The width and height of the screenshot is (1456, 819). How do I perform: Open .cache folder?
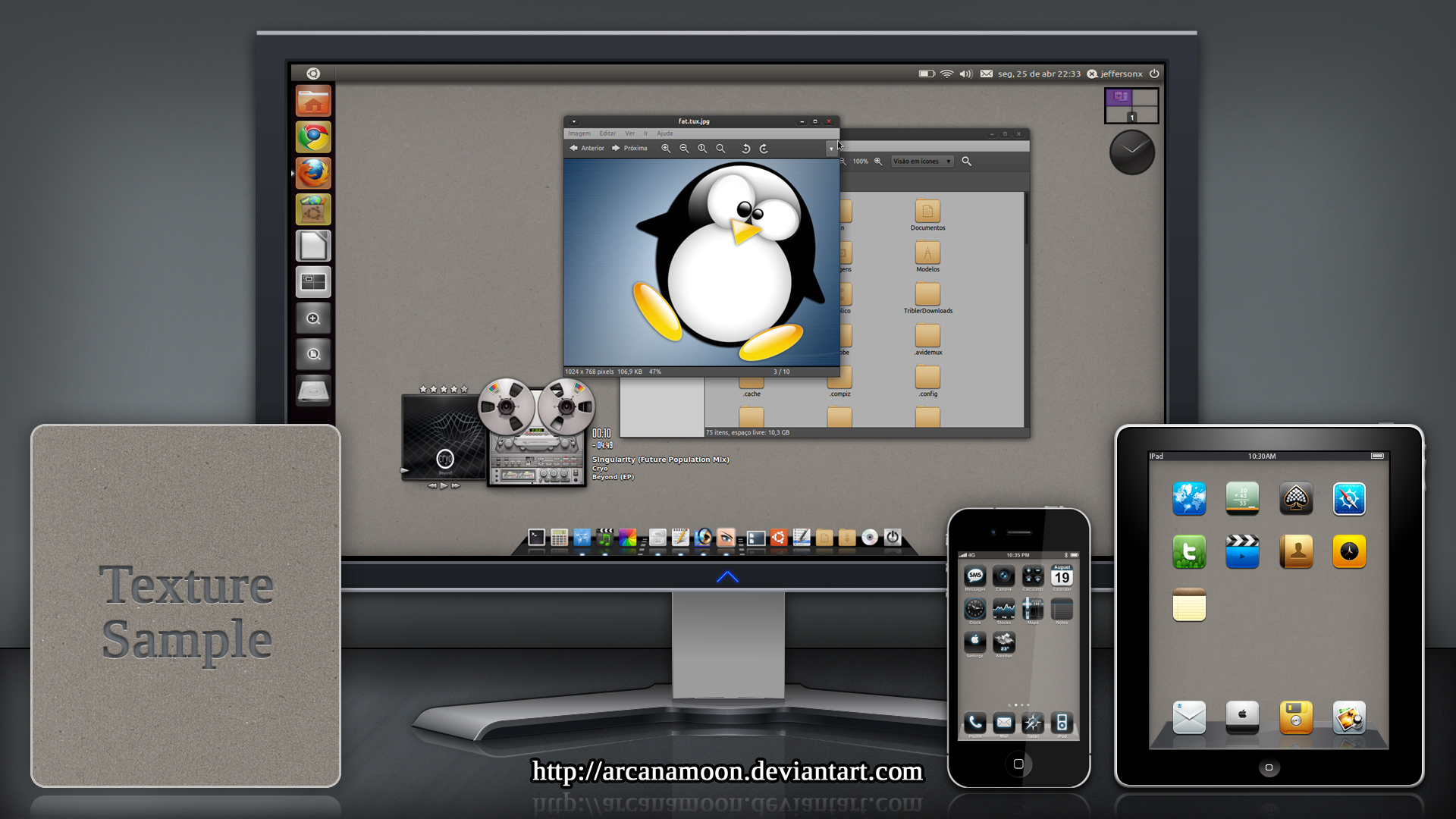[752, 387]
